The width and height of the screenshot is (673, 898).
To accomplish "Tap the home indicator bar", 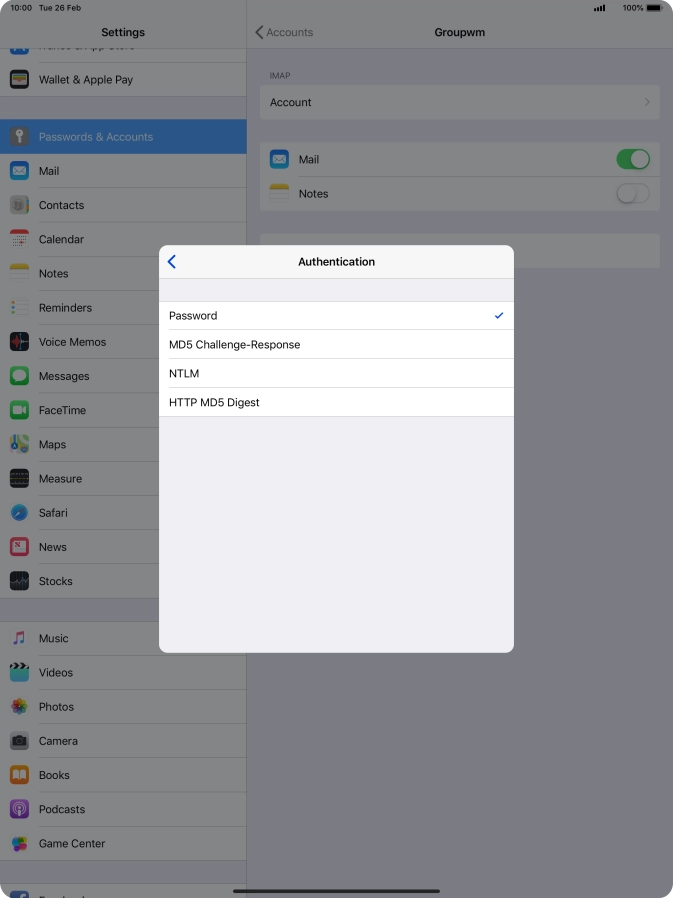I will tap(336, 891).
